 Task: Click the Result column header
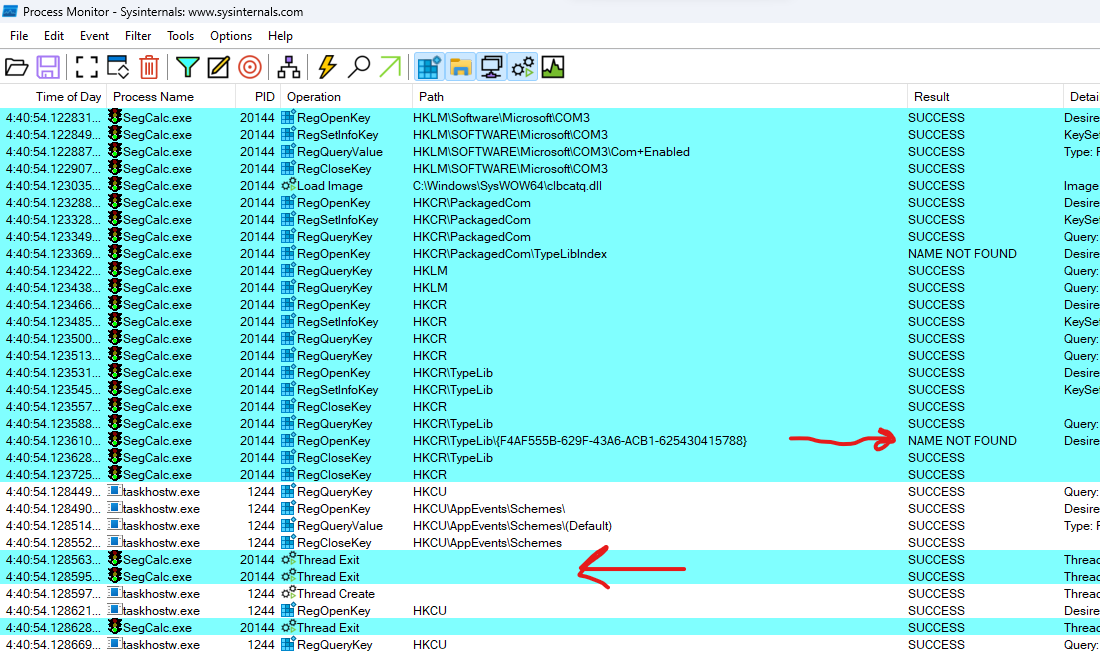coord(985,97)
